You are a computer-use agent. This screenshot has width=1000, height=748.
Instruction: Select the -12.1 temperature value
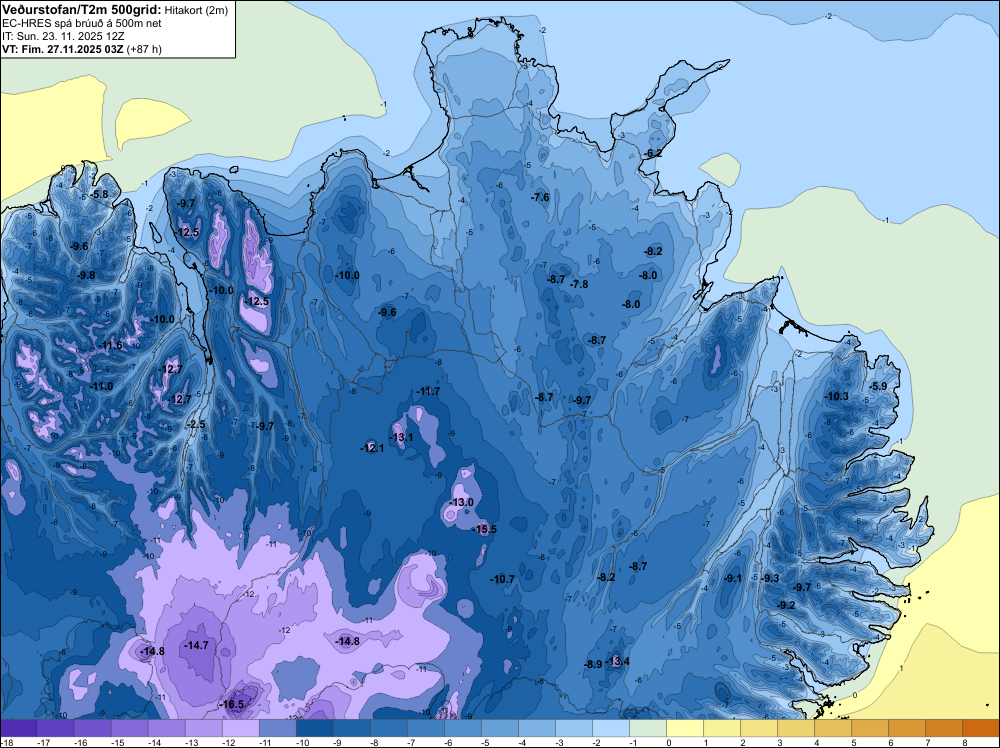[x=372, y=448]
